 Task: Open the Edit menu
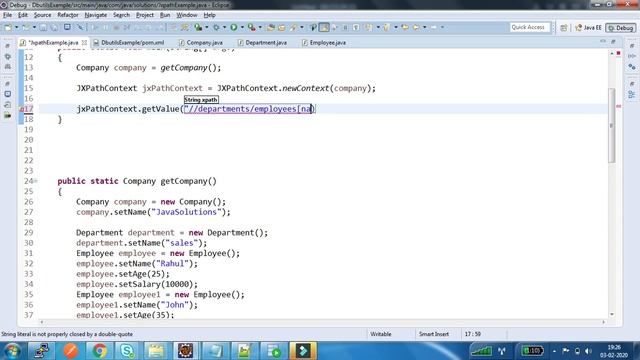[x=22, y=15]
